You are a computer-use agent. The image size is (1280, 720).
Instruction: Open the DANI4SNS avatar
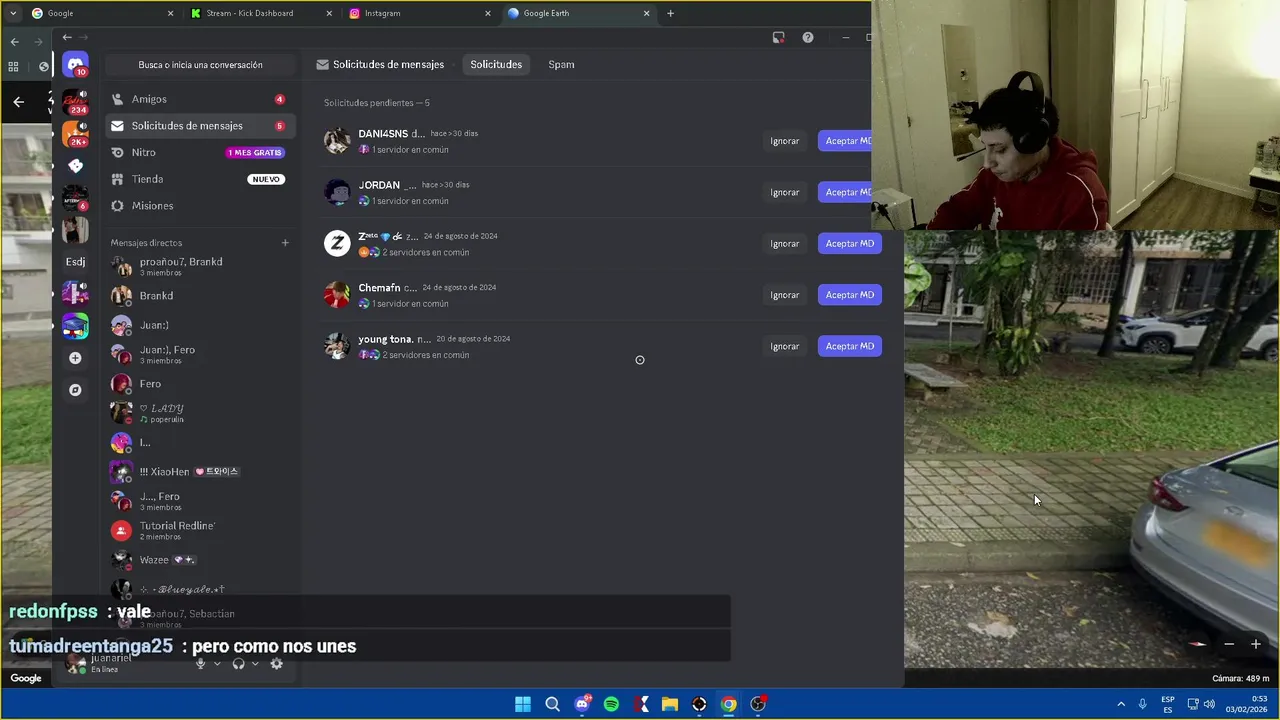(337, 141)
